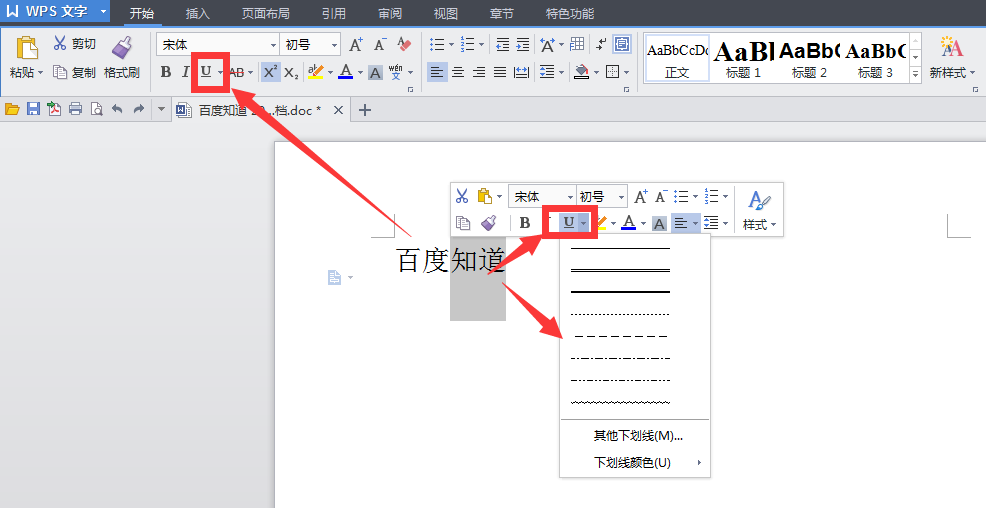Increase indent in the ribbon
The image size is (986, 508).
click(x=523, y=44)
